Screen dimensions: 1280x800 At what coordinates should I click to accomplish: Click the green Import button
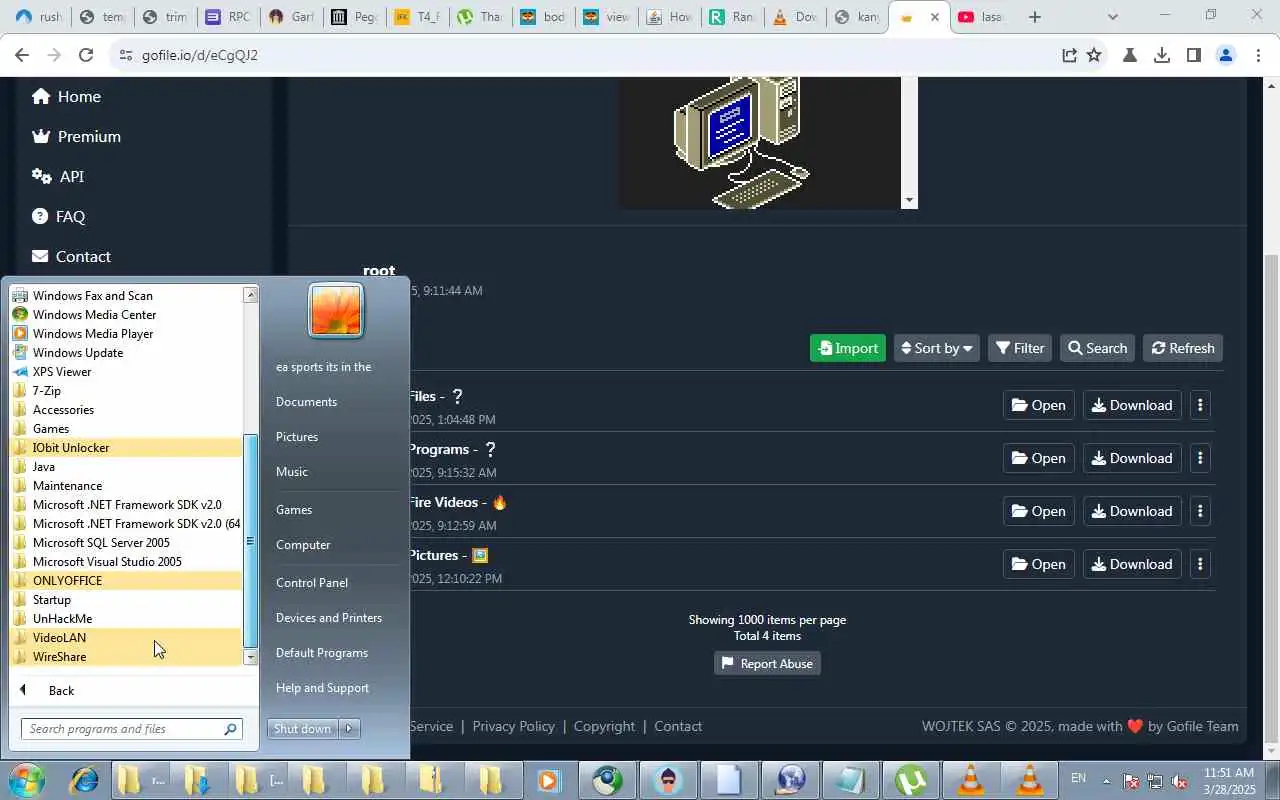pos(848,348)
